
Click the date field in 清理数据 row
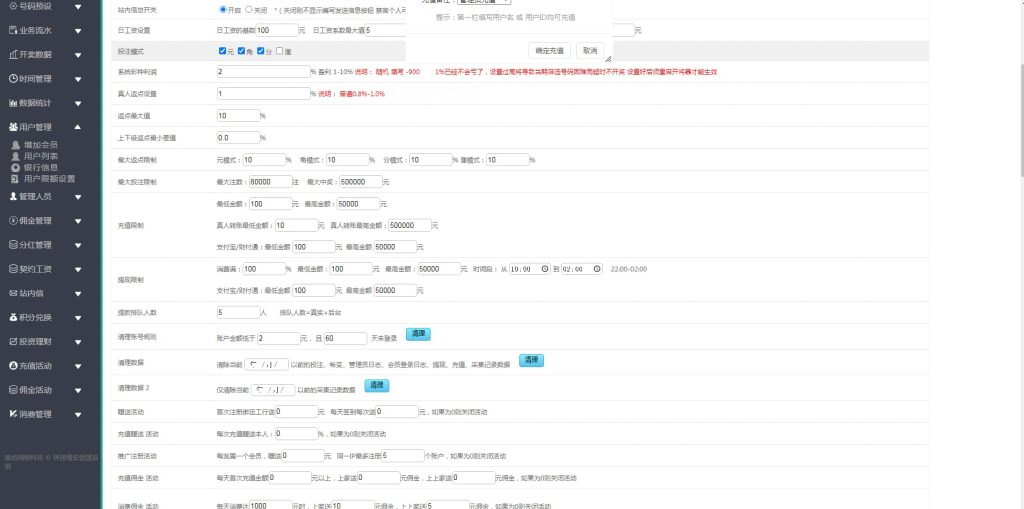[x=266, y=364]
